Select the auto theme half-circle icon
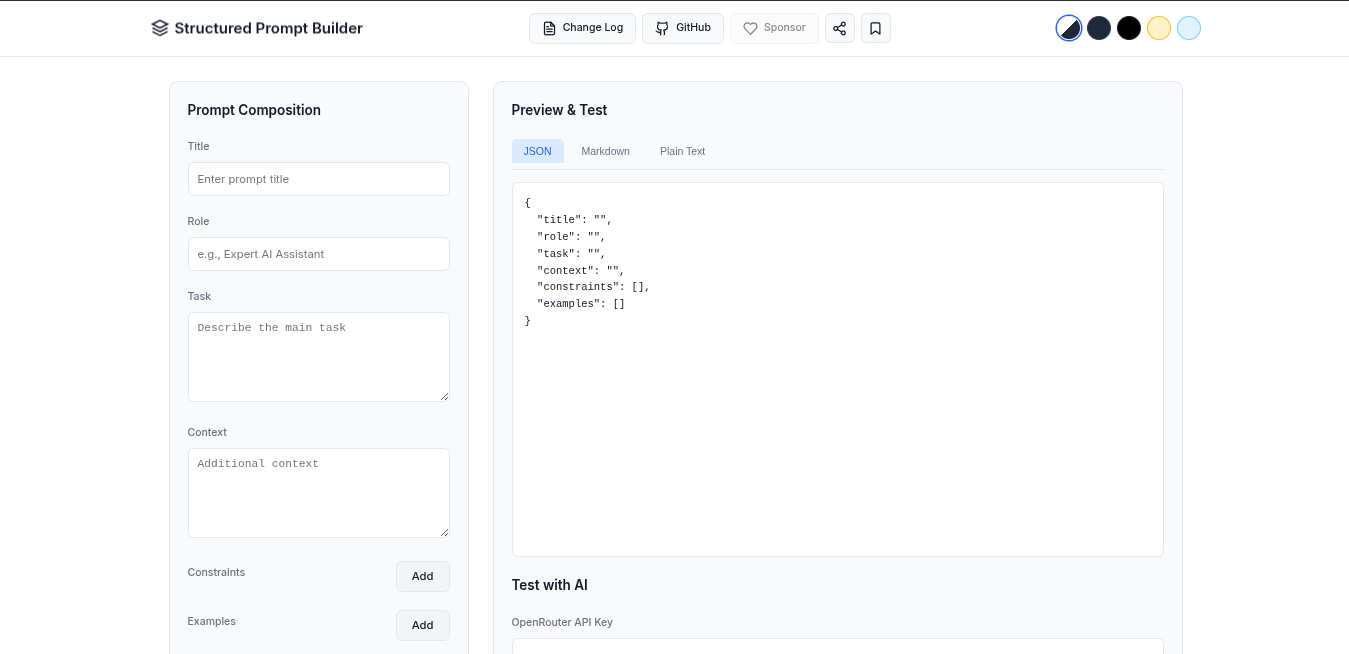This screenshot has height=654, width=1349. point(1069,28)
